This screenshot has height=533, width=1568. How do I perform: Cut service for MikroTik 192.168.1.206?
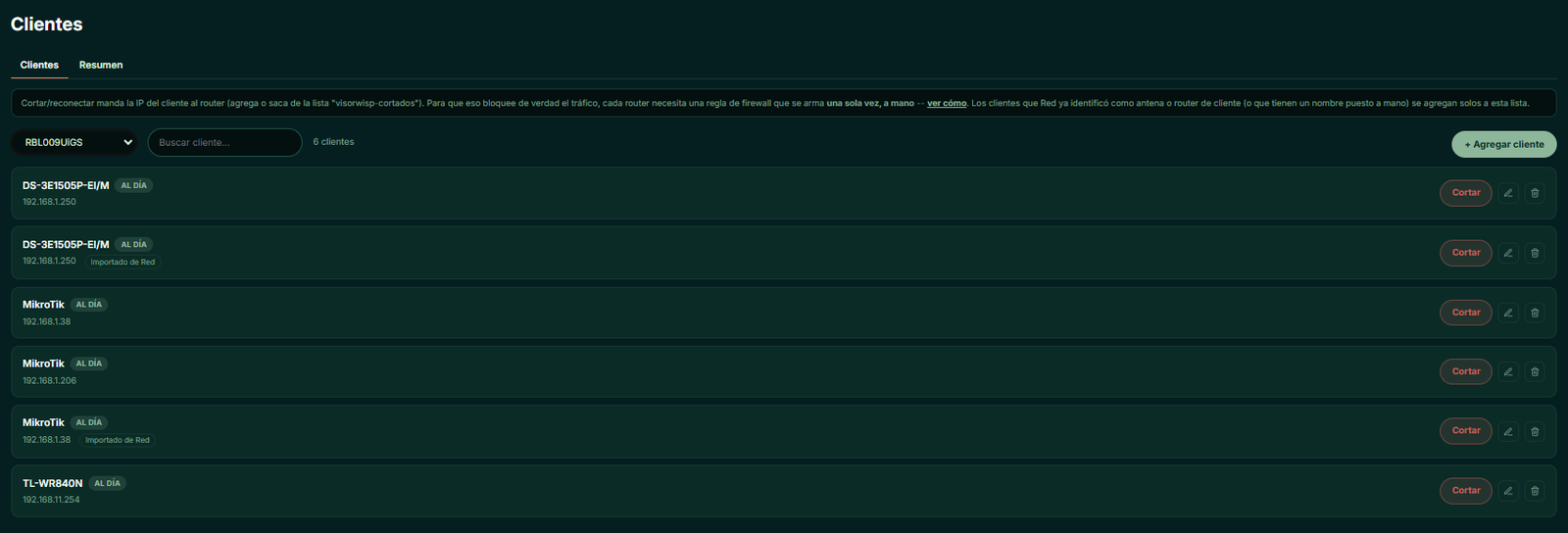(x=1466, y=371)
